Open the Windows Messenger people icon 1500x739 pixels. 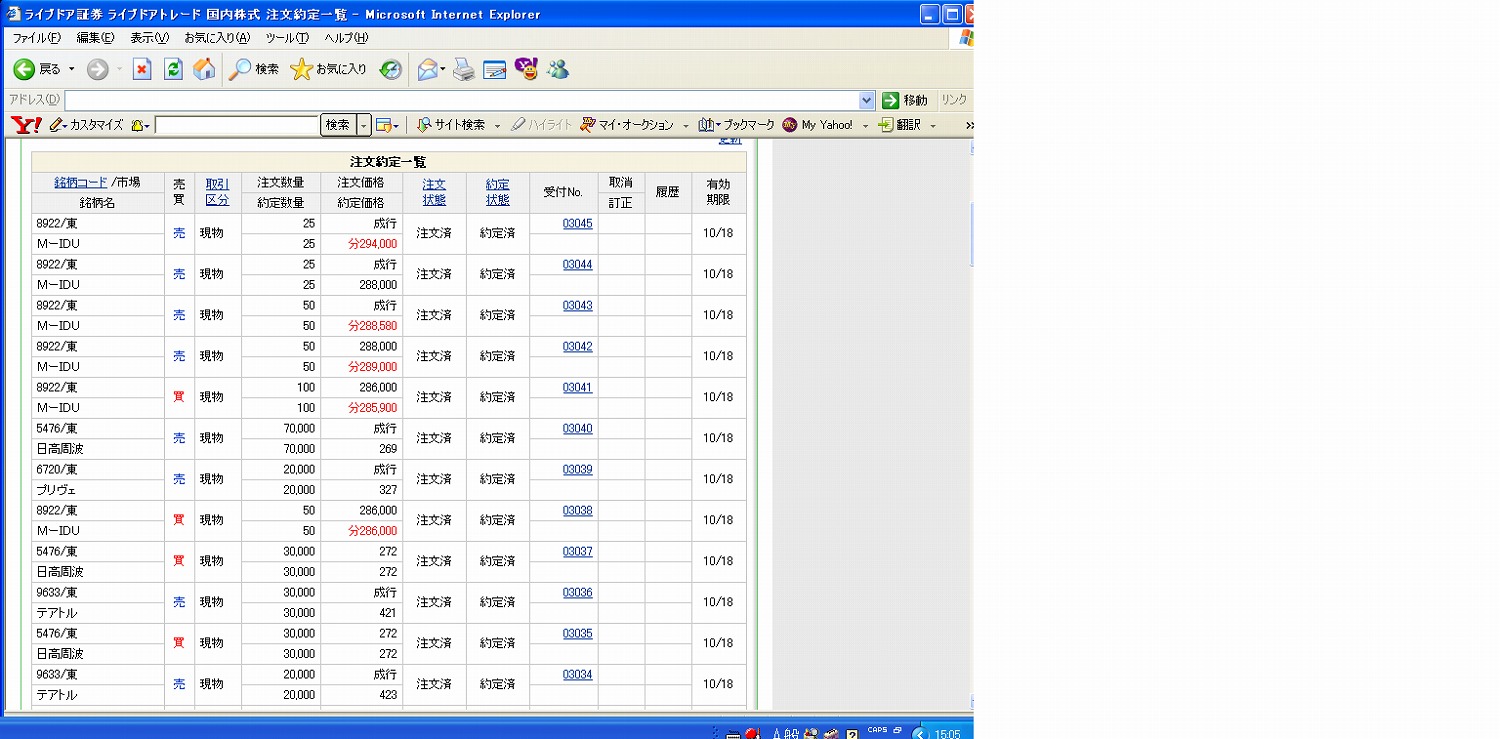558,69
